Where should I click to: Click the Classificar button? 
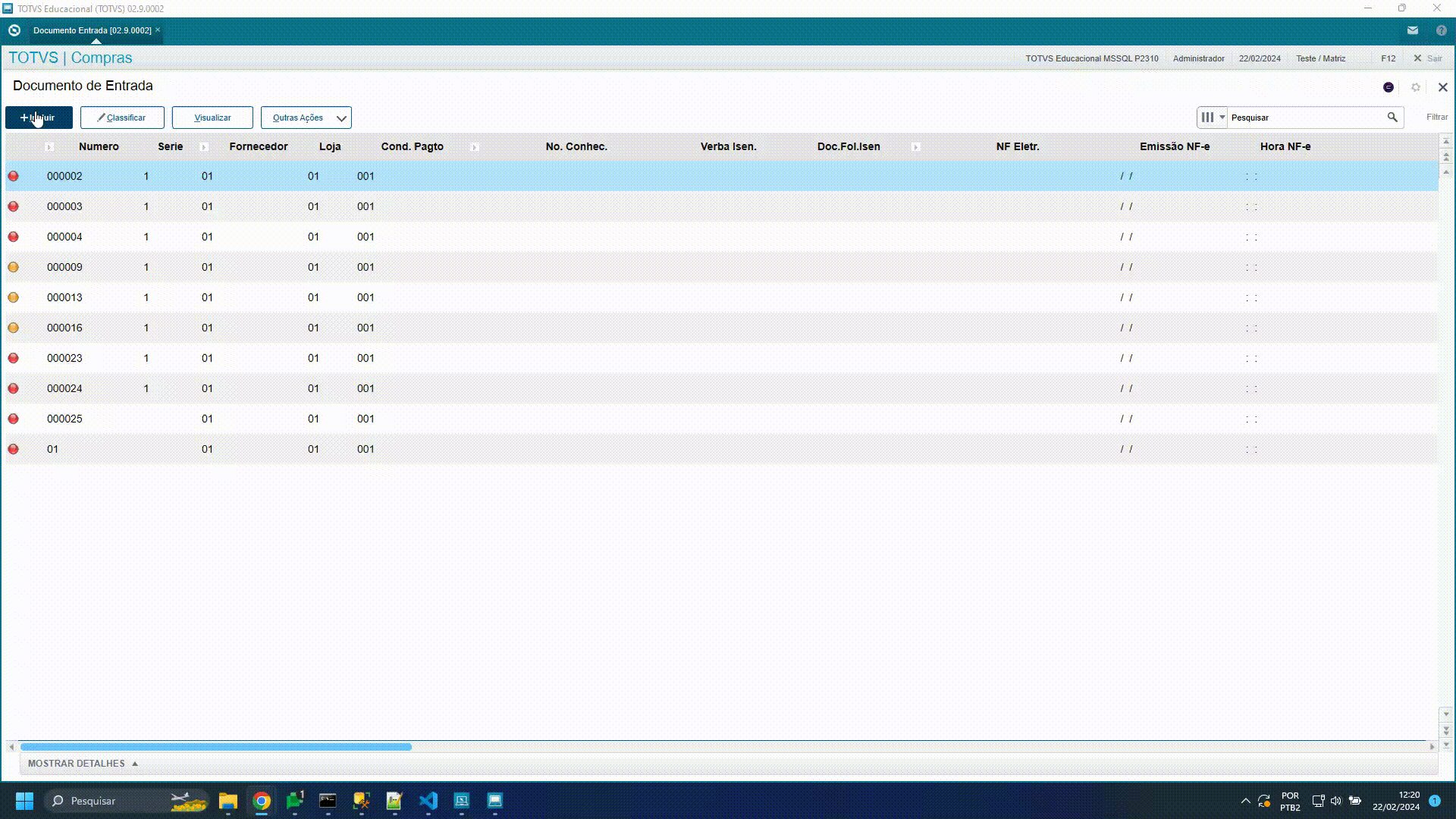click(122, 118)
